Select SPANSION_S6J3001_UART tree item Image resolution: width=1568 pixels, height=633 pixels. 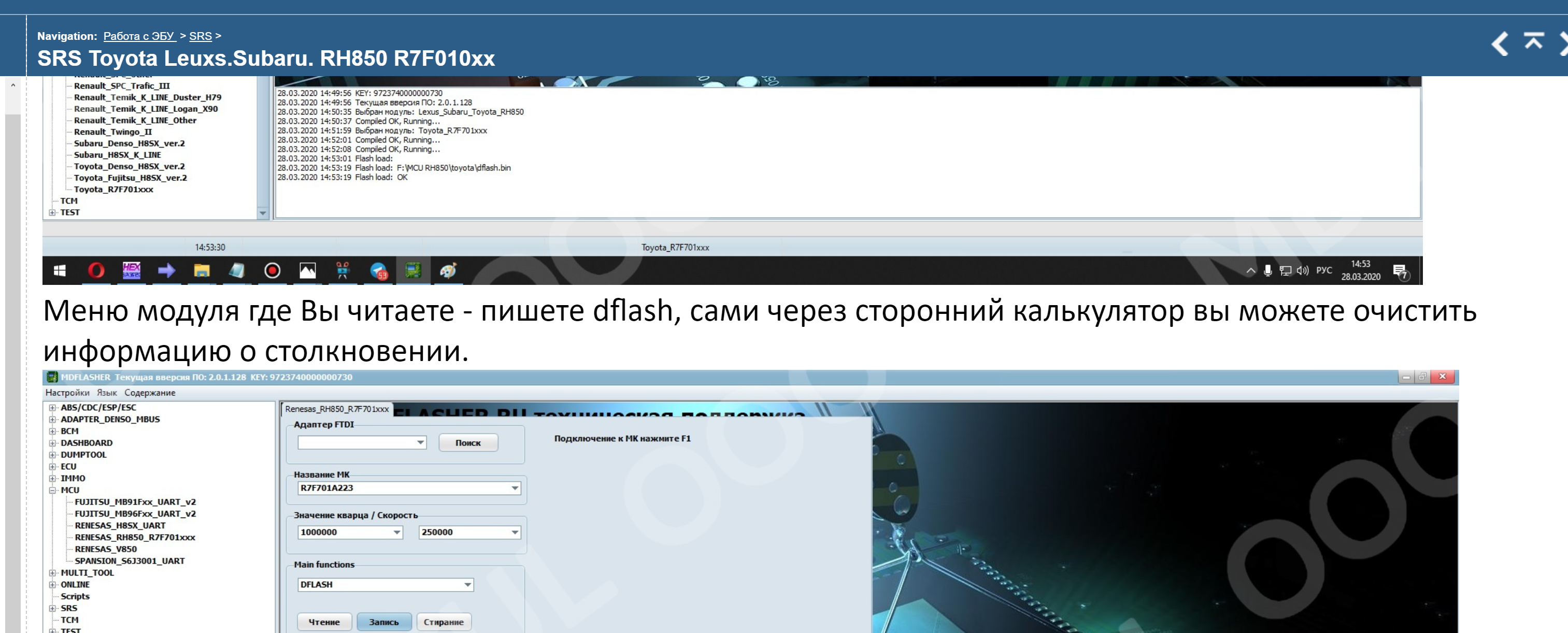[x=130, y=561]
